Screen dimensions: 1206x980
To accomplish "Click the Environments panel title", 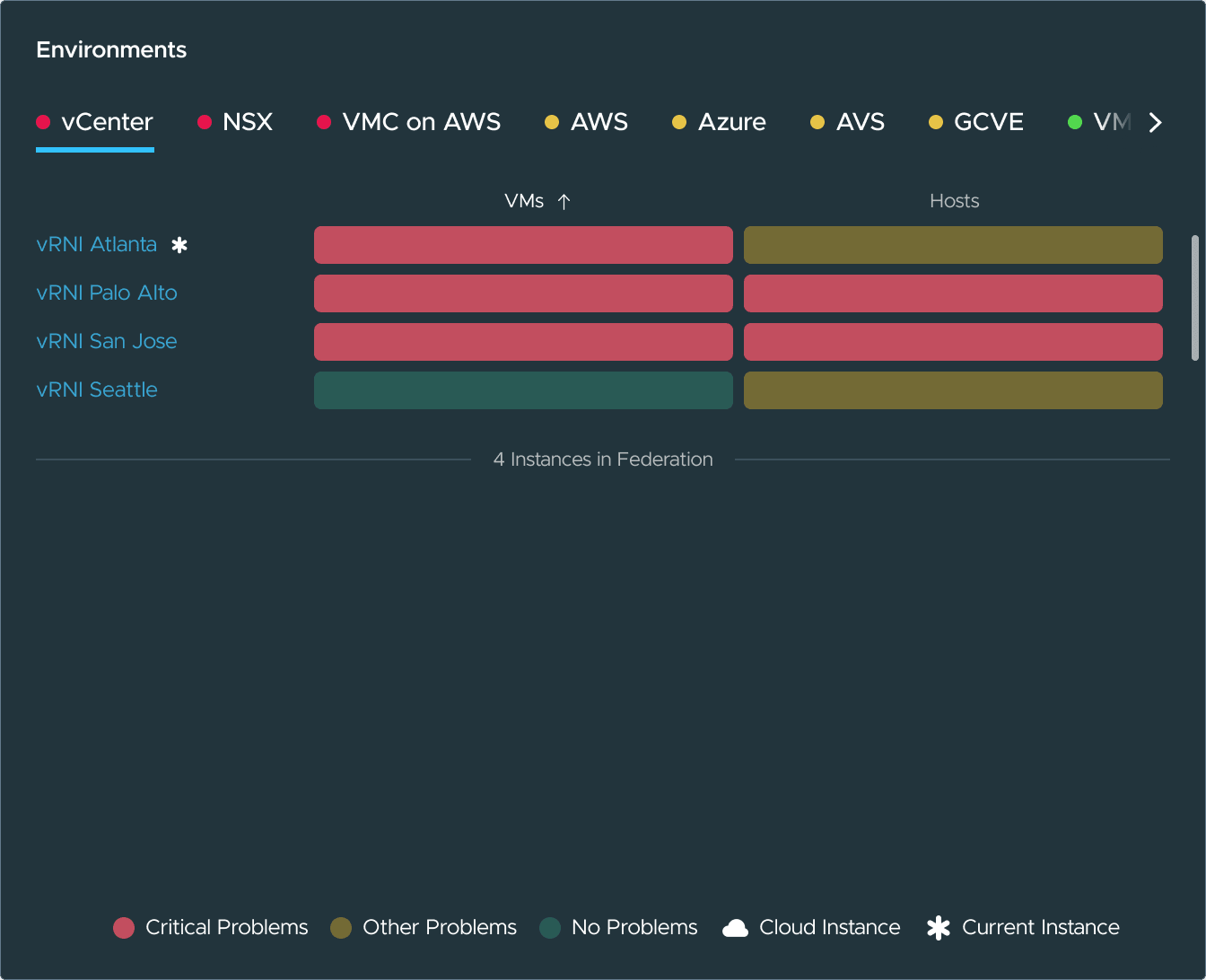I will tap(111, 49).
